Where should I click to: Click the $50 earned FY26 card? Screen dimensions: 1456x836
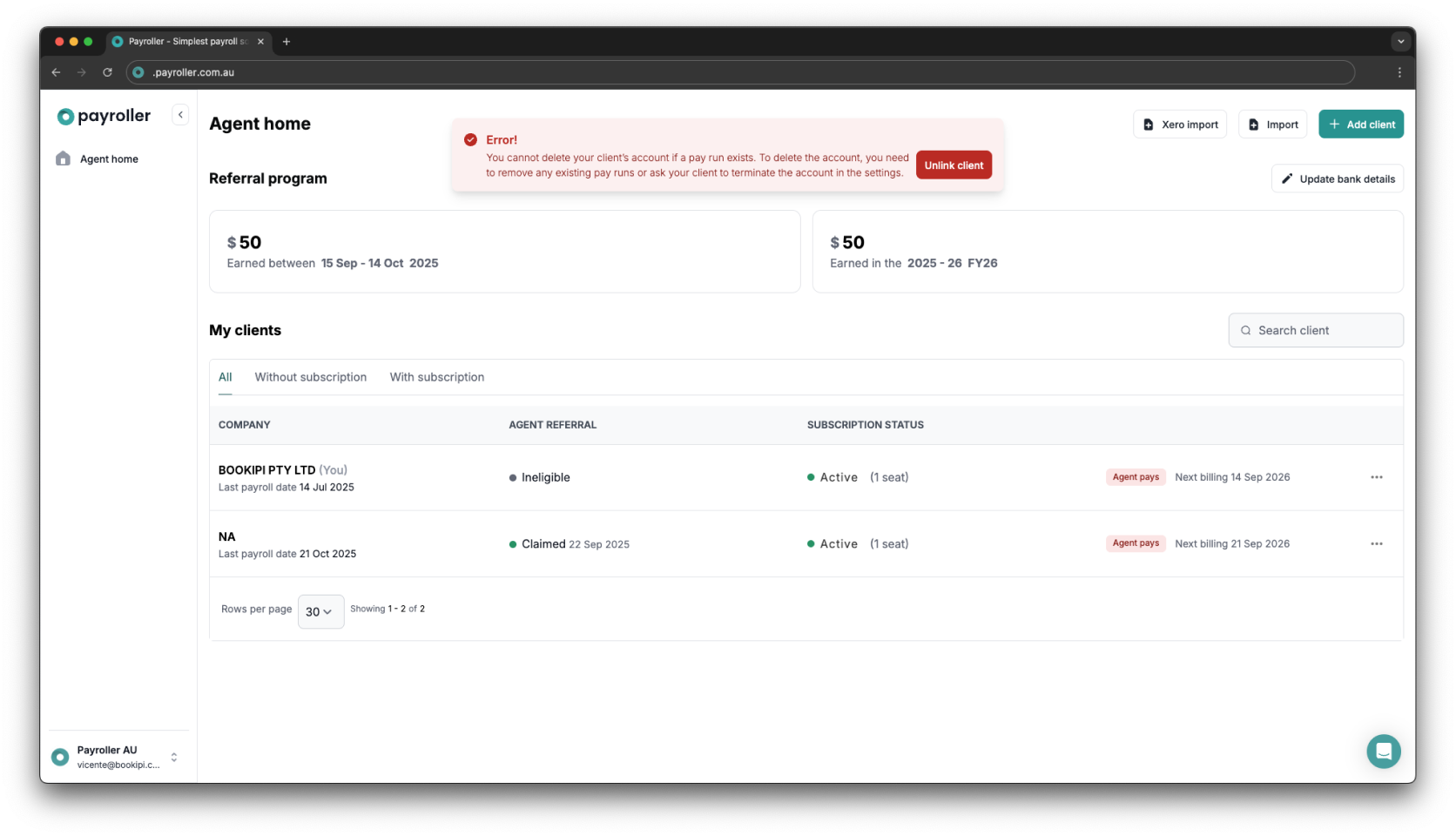tap(1108, 252)
